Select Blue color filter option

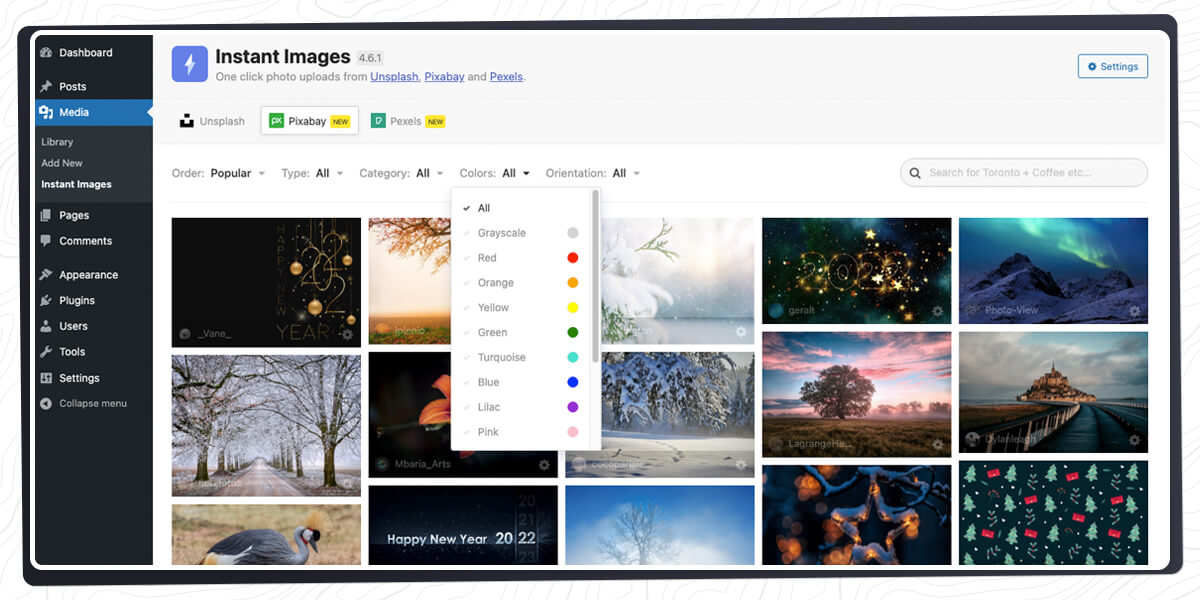point(521,382)
